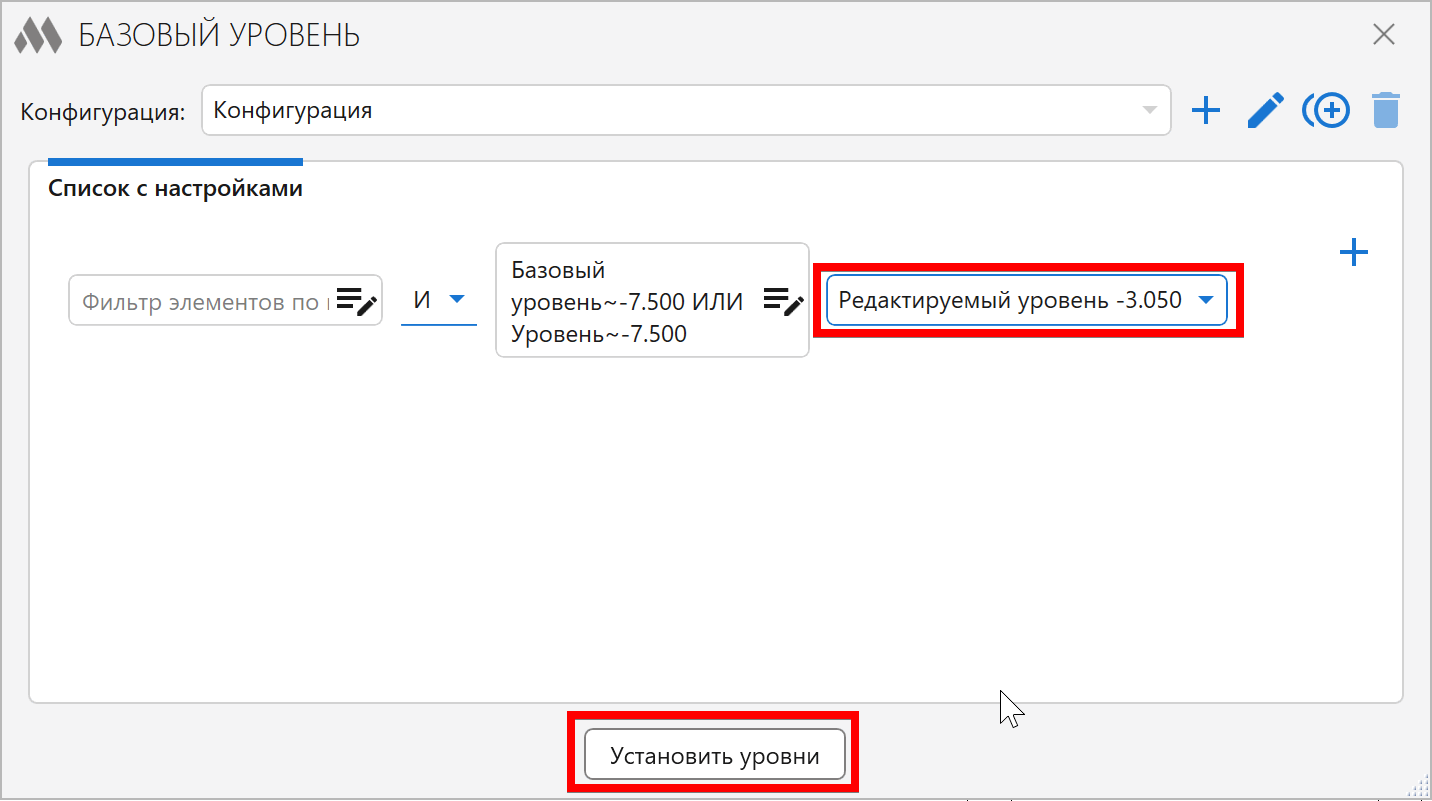
Task: Click the Установить уровни button
Action: tap(715, 756)
